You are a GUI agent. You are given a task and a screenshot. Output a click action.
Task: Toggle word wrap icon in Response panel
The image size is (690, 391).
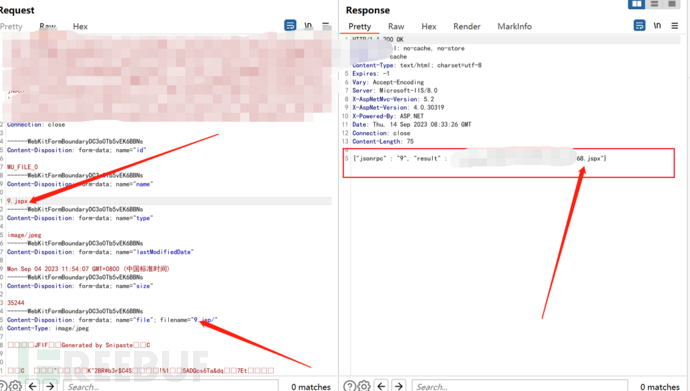pyautogui.click(x=639, y=26)
